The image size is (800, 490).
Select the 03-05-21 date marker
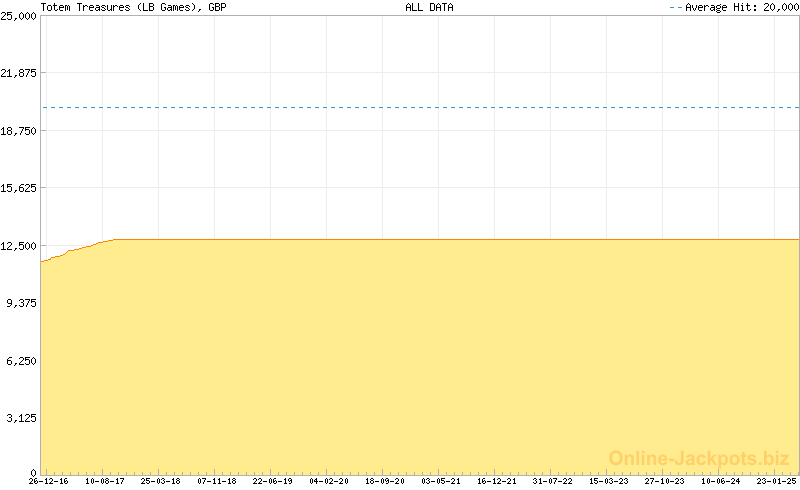click(440, 481)
